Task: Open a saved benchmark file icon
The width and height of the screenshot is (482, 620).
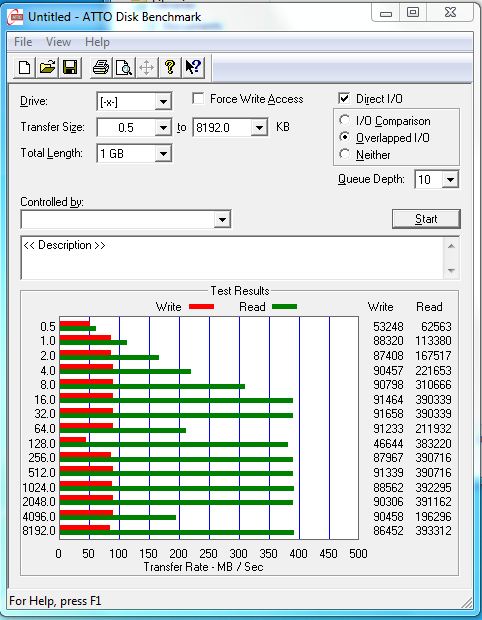Action: [x=47, y=67]
